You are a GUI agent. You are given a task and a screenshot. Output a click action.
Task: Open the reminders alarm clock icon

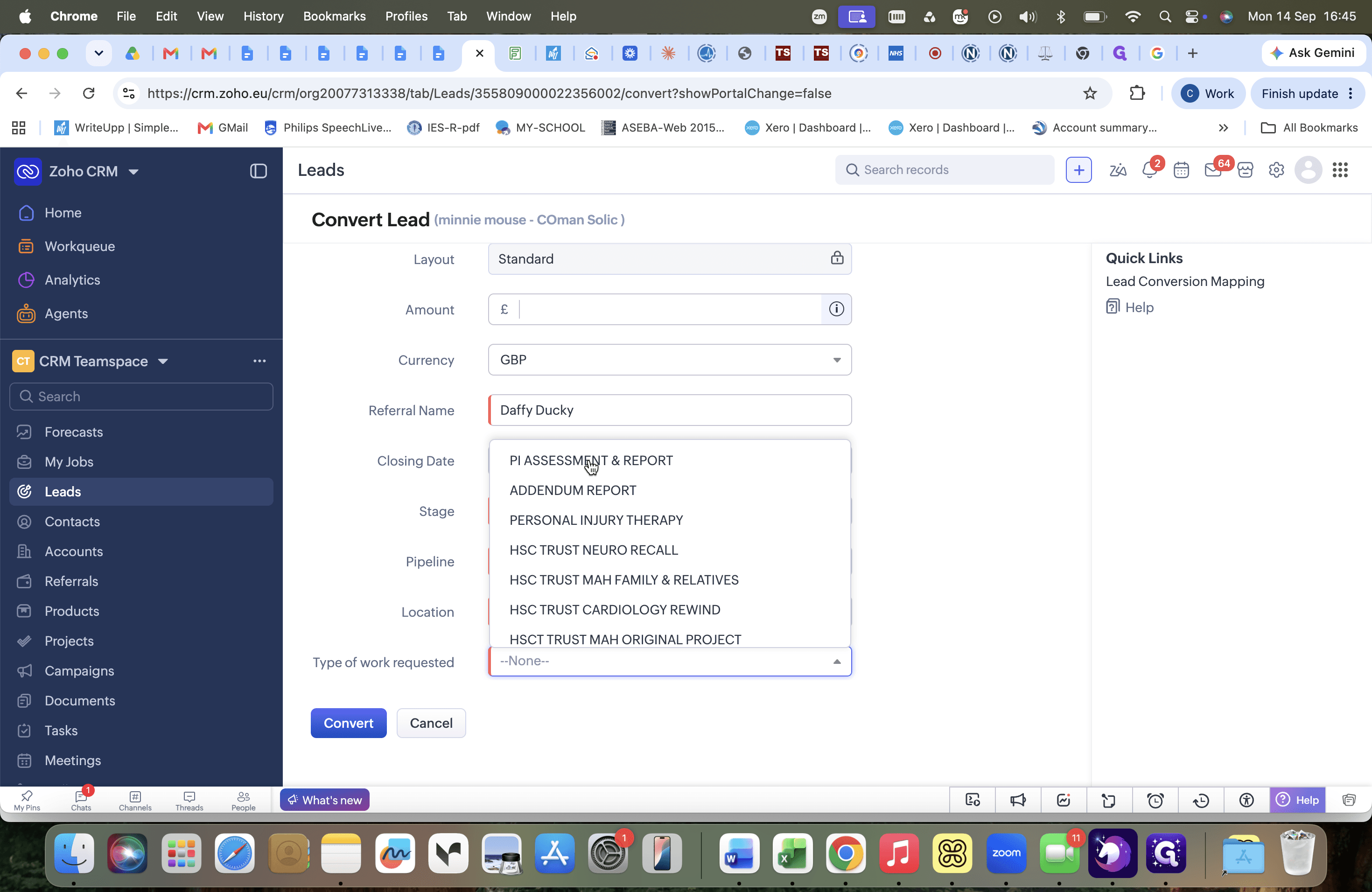click(1155, 800)
